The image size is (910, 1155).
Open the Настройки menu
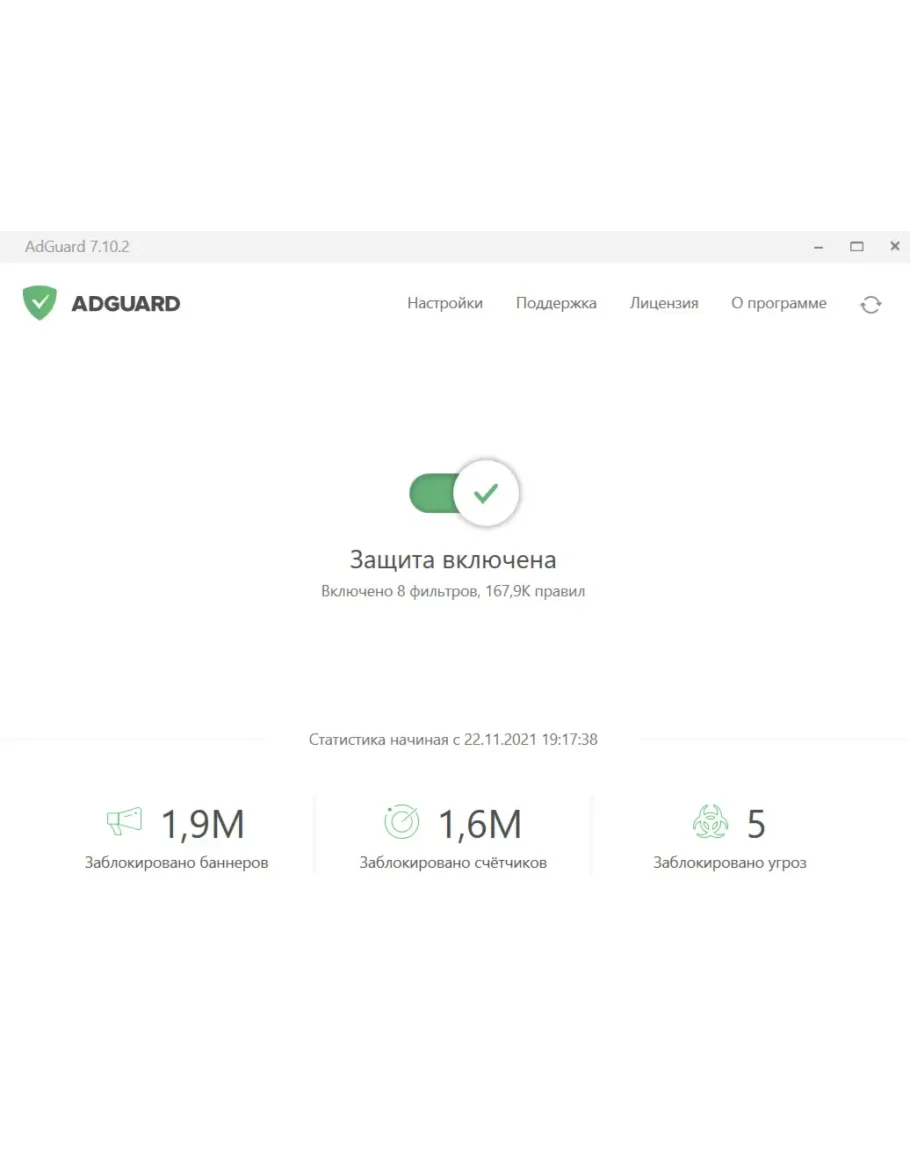point(444,303)
